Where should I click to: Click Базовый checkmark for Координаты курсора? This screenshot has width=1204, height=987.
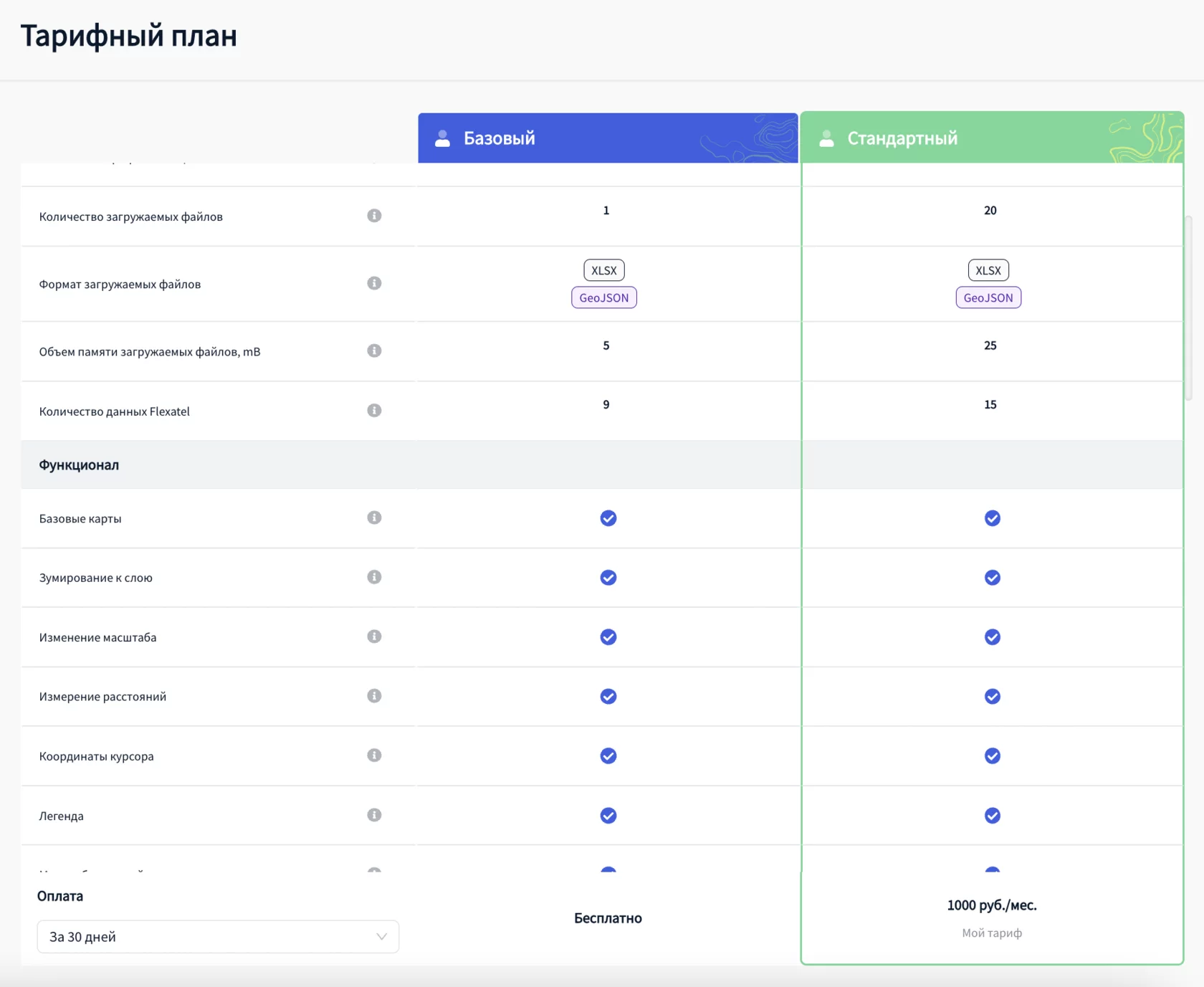[608, 756]
